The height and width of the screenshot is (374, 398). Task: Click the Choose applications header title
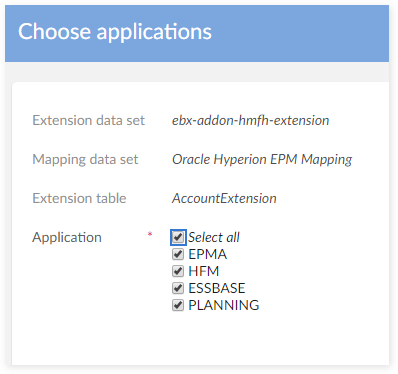(115, 32)
